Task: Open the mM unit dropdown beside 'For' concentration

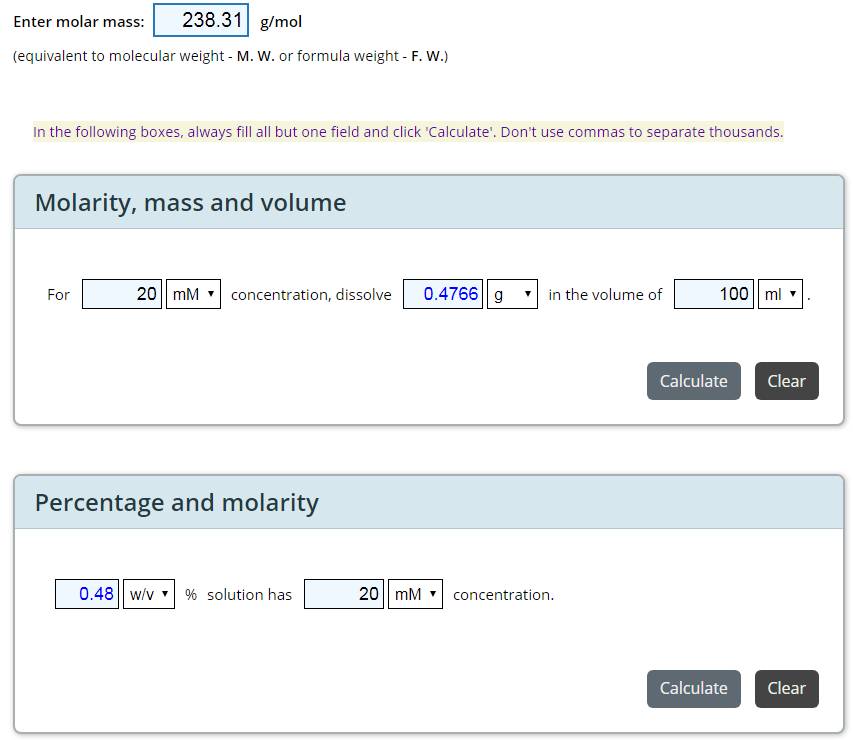Action: [x=193, y=294]
